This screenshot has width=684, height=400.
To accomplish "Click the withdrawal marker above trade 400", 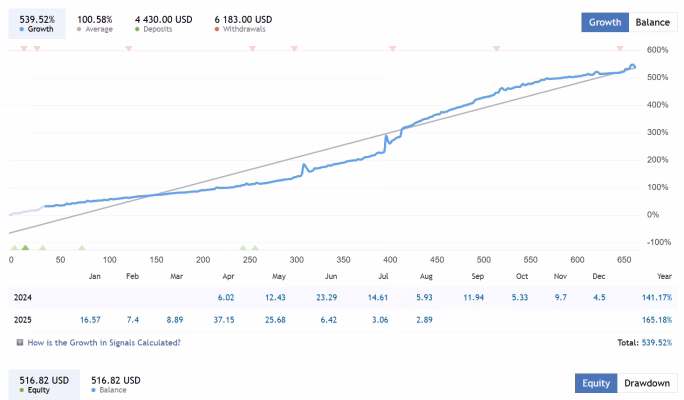I will (393, 48).
